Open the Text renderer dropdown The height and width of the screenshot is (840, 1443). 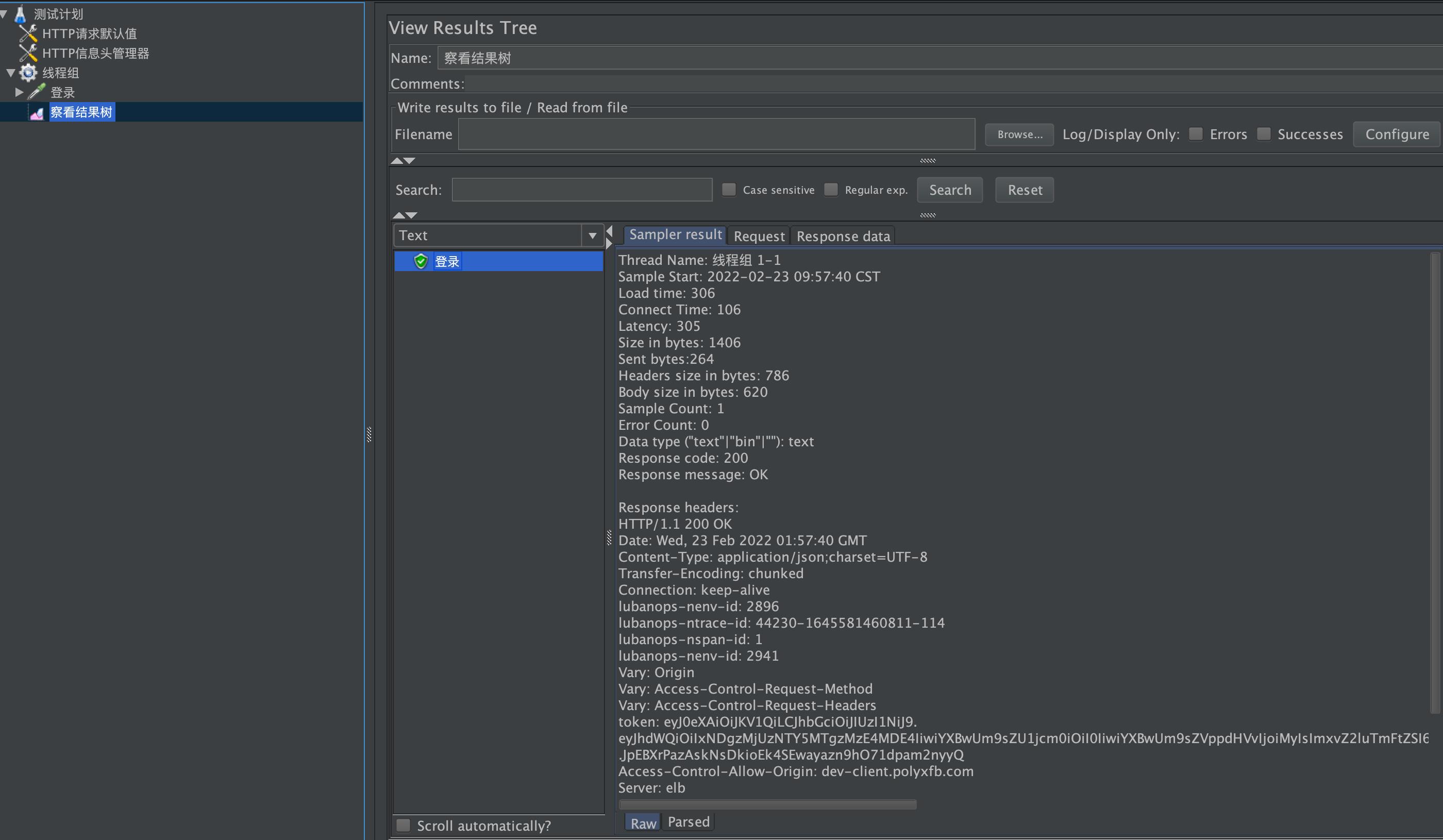(593, 236)
